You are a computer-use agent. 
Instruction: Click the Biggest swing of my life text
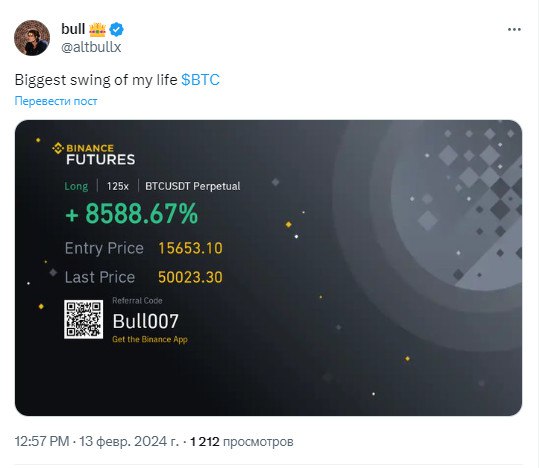click(x=96, y=80)
